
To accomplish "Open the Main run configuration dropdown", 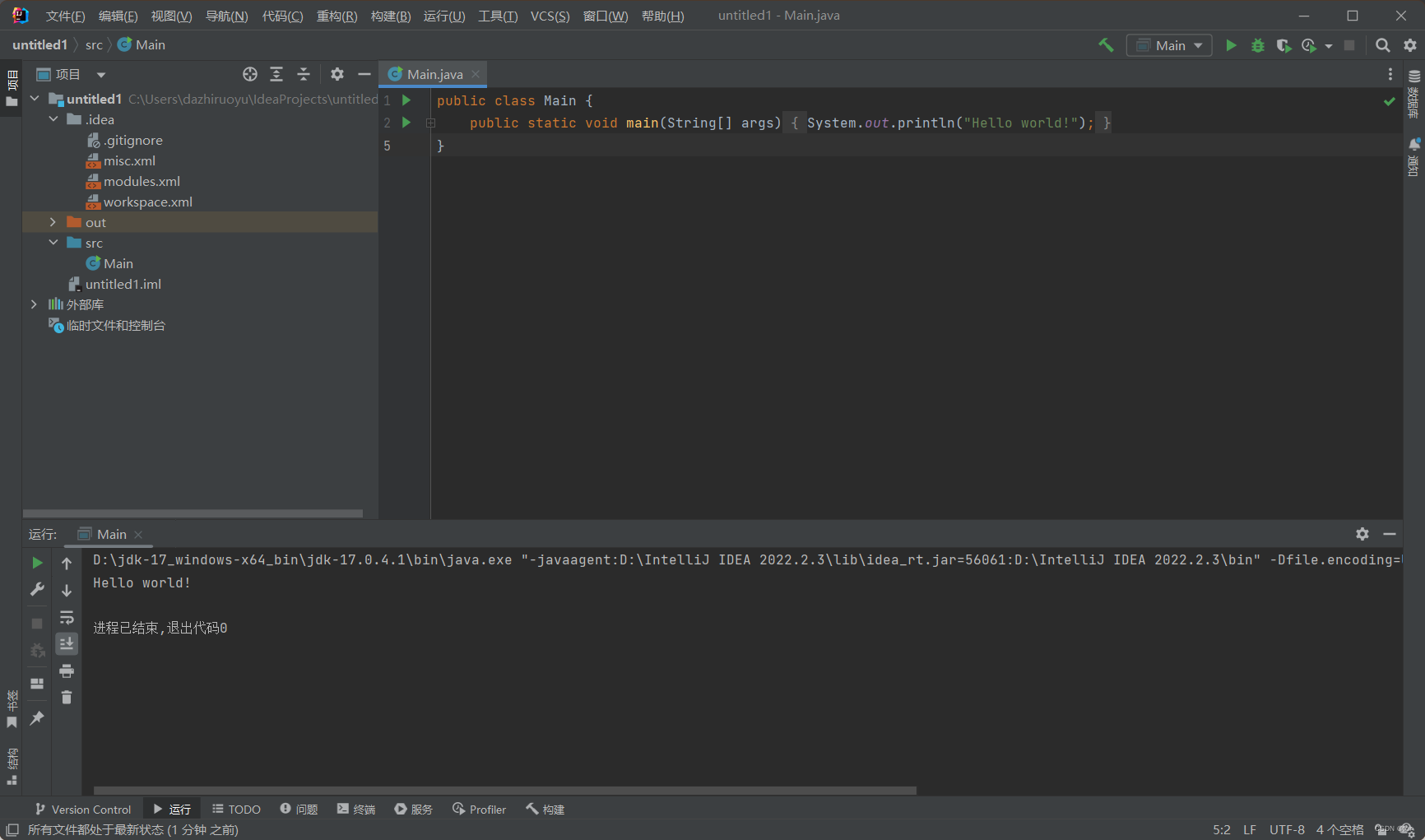I will tap(1169, 45).
